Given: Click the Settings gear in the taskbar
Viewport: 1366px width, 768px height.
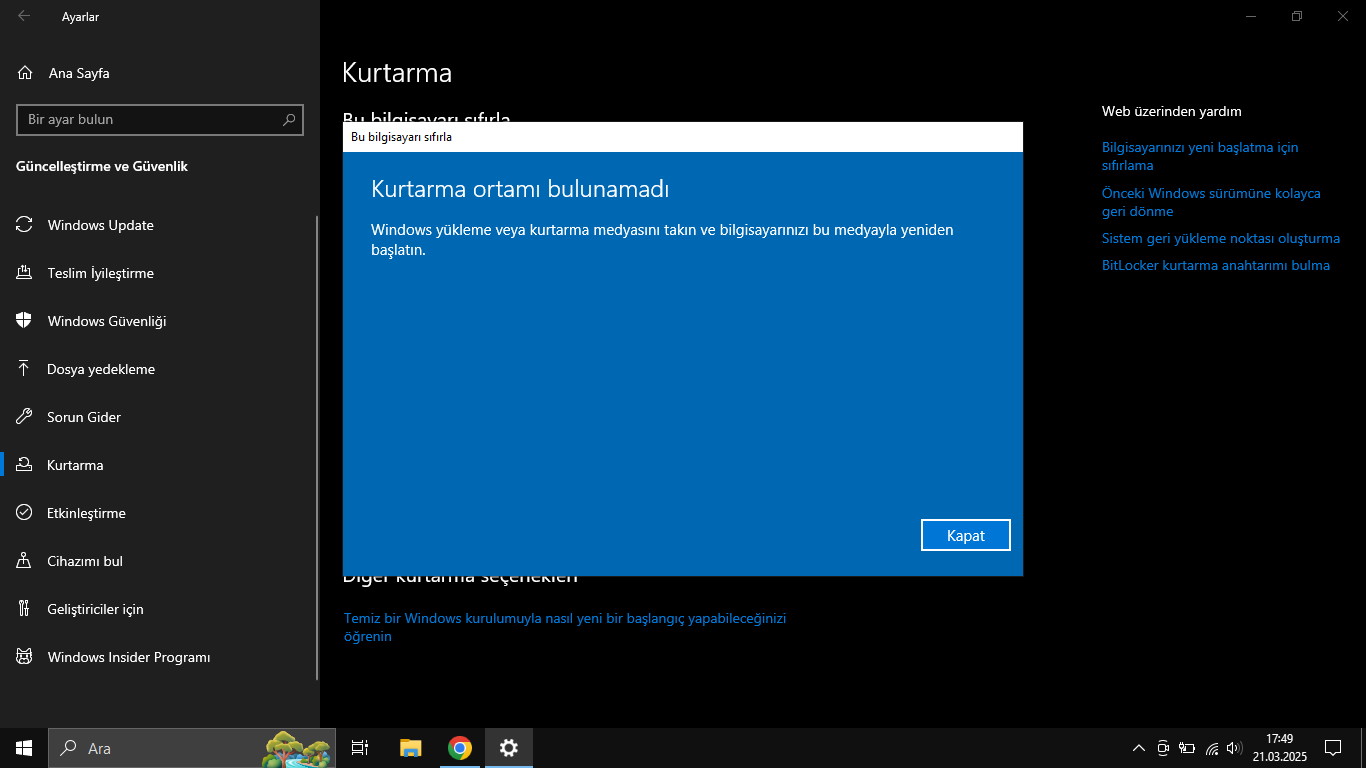Looking at the screenshot, I should pos(509,748).
